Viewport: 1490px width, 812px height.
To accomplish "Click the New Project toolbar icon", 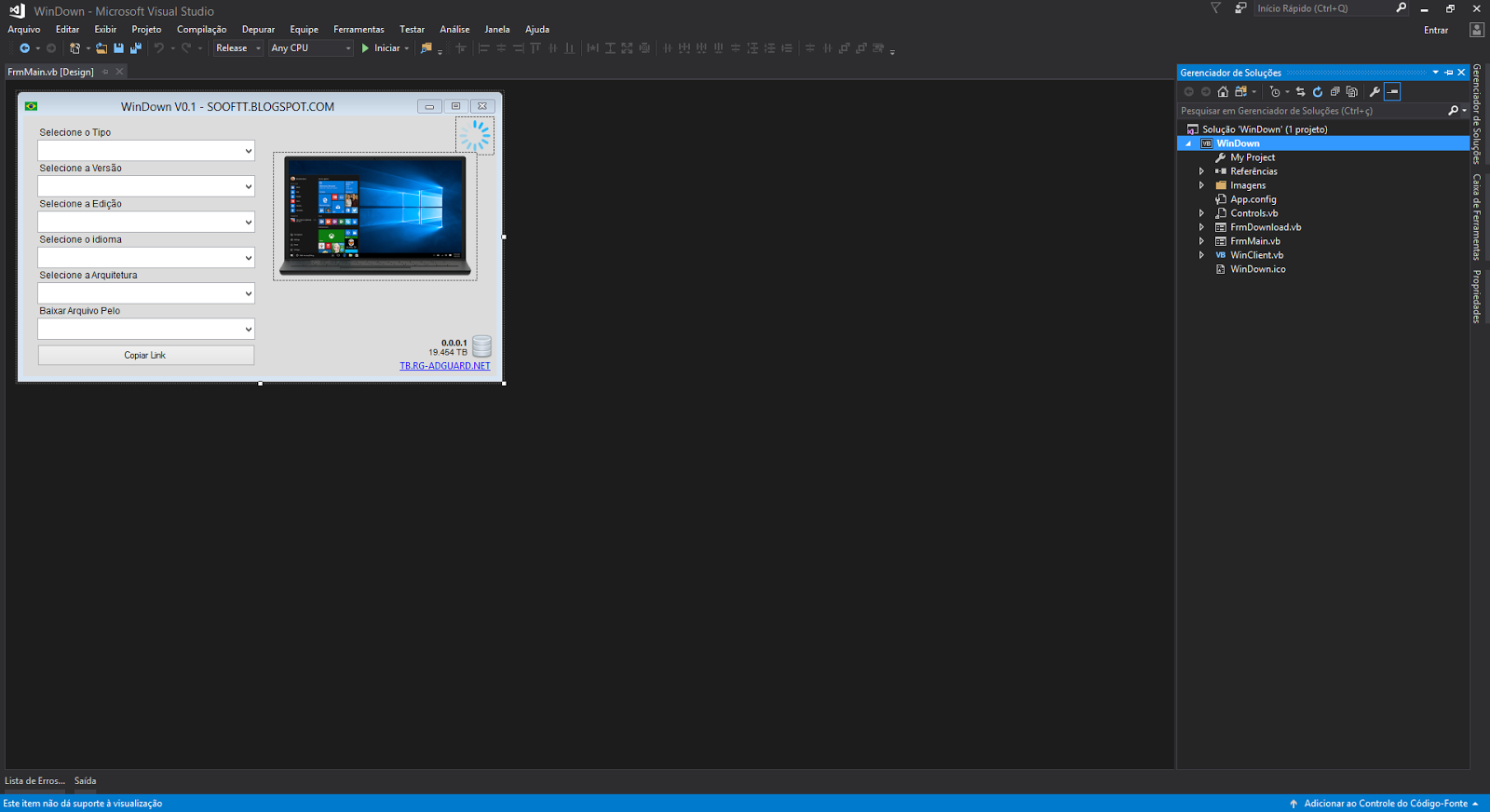I will [74, 48].
